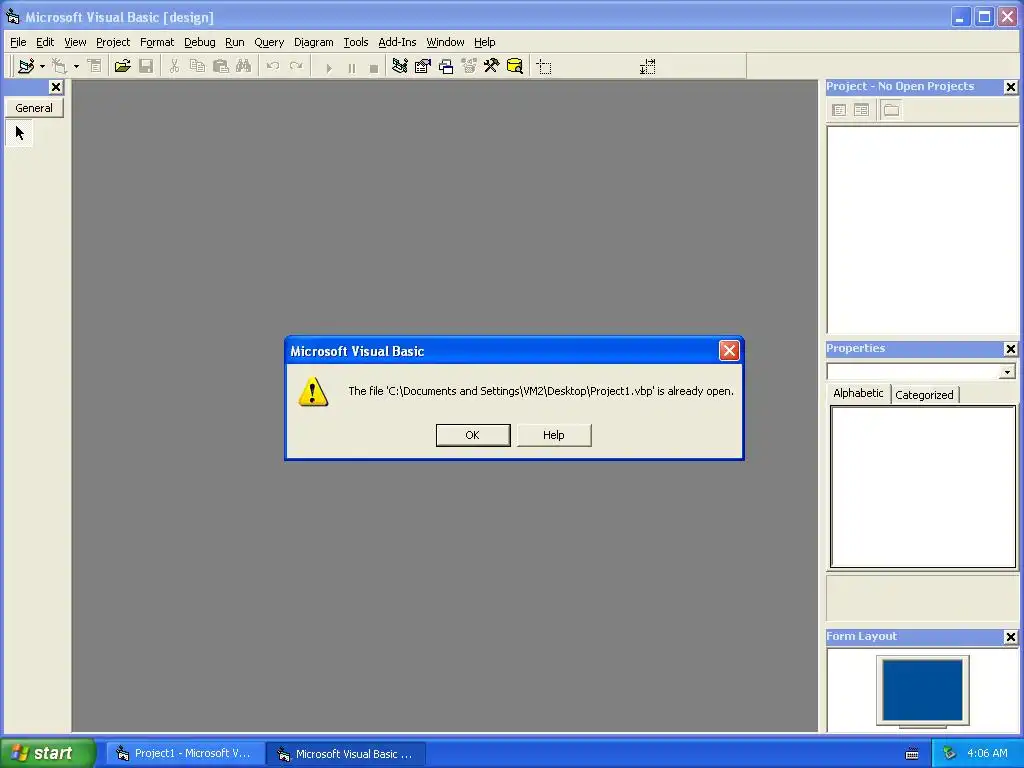Click Help button in the warning dialog
1024x768 pixels.
[x=554, y=435]
